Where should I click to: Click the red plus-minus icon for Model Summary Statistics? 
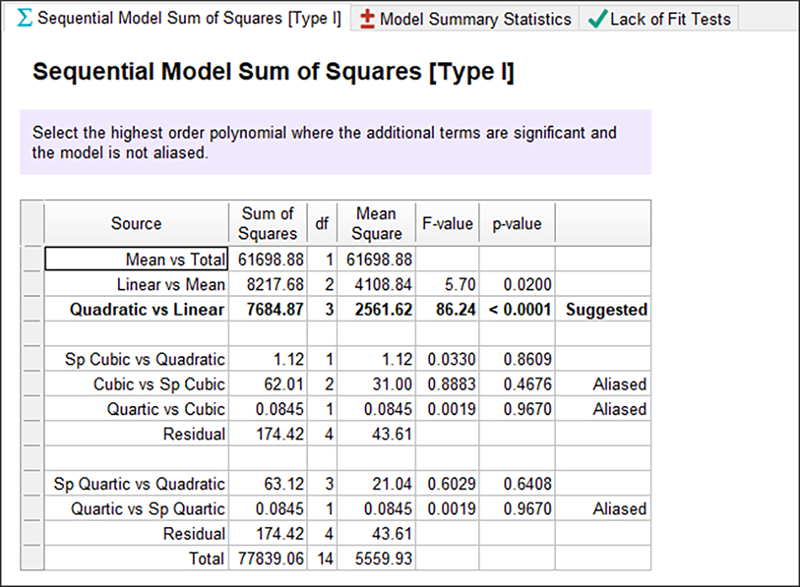pos(368,19)
